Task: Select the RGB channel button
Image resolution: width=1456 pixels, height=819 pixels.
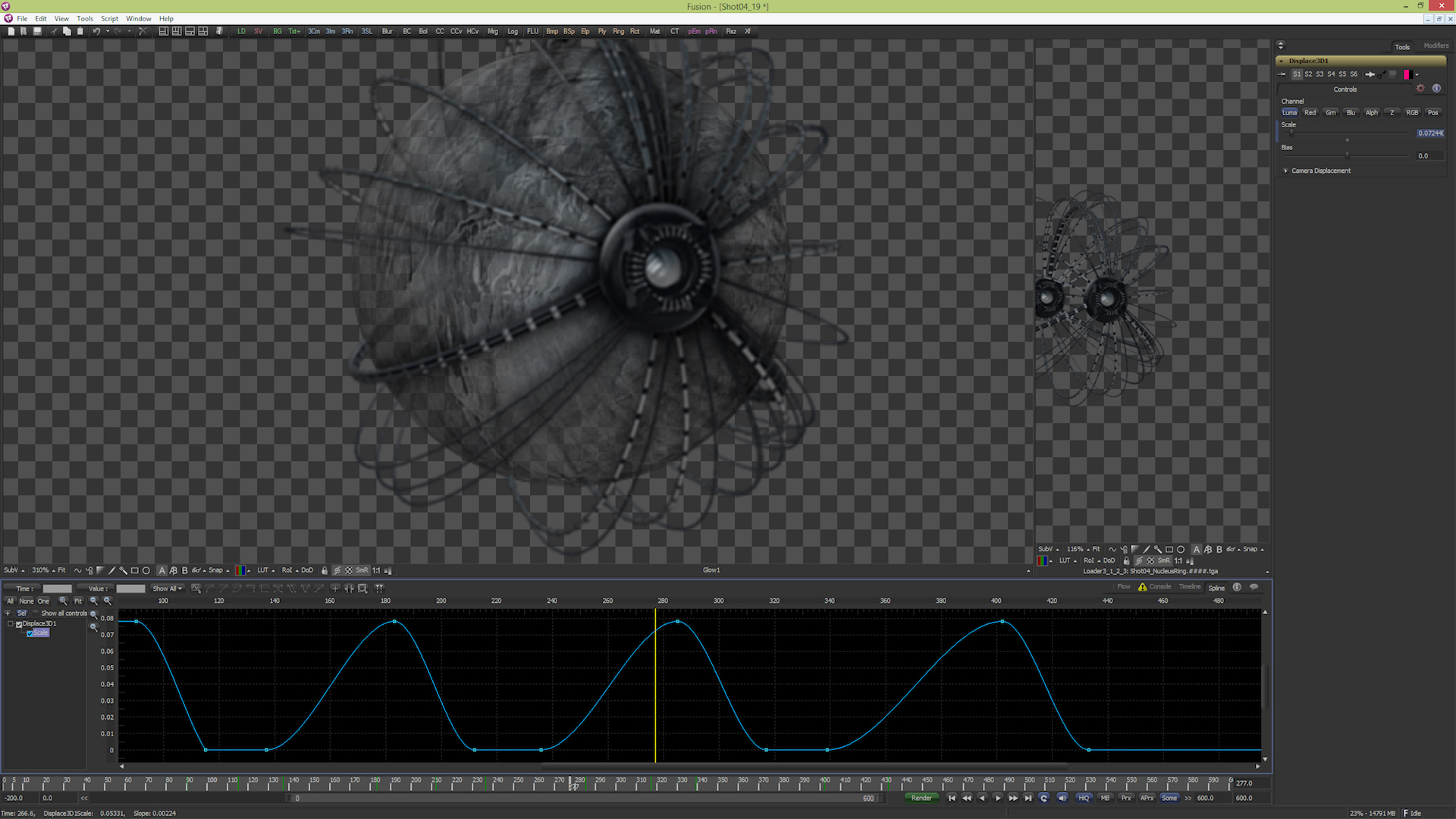Action: [1412, 113]
